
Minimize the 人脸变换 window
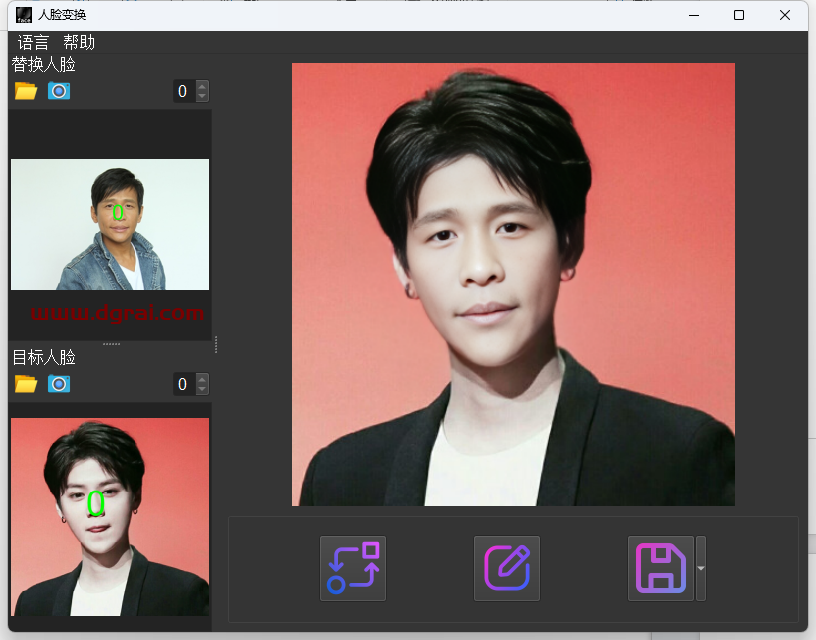[x=694, y=15]
